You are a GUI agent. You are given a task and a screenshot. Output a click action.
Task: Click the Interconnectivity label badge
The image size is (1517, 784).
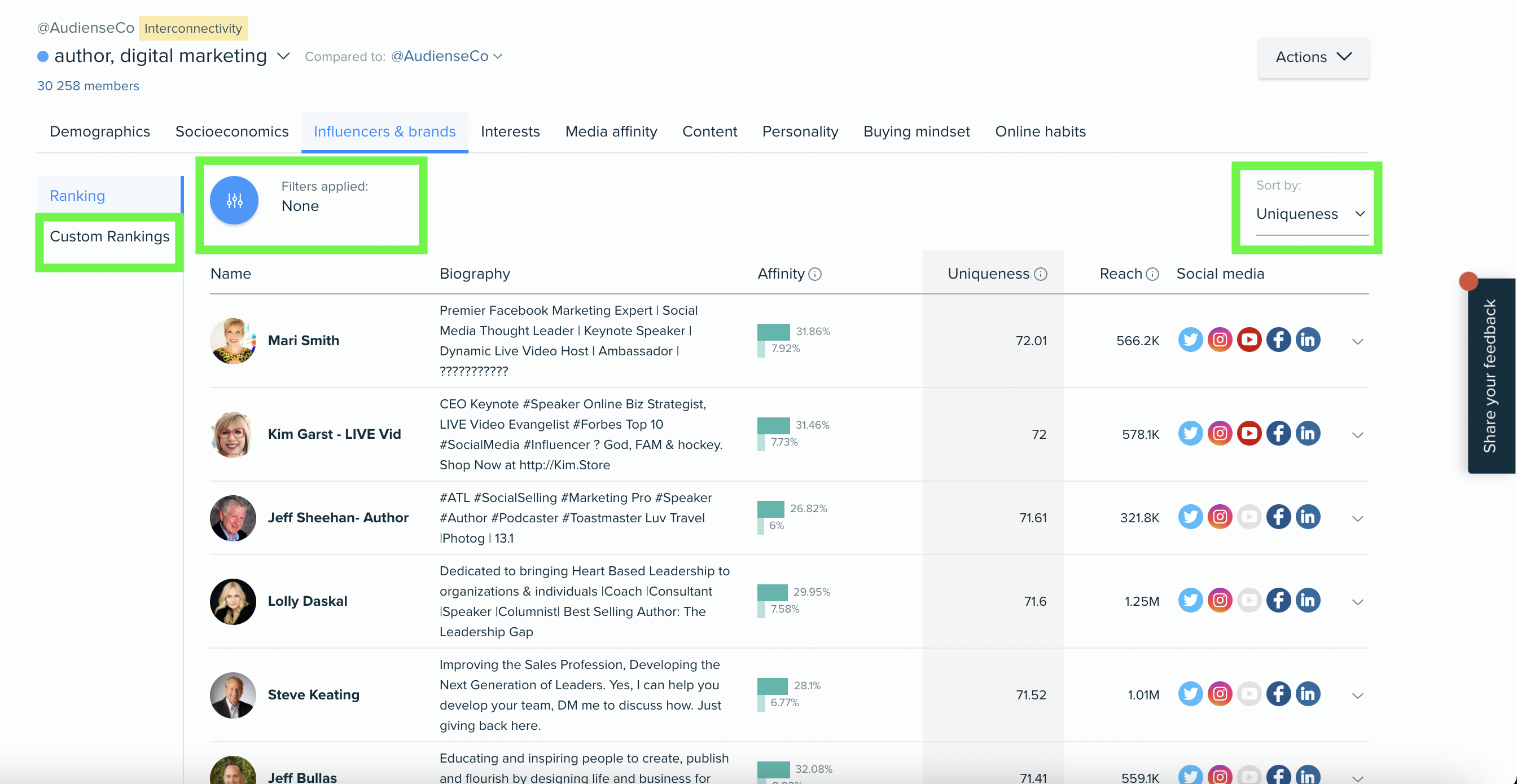click(x=193, y=28)
